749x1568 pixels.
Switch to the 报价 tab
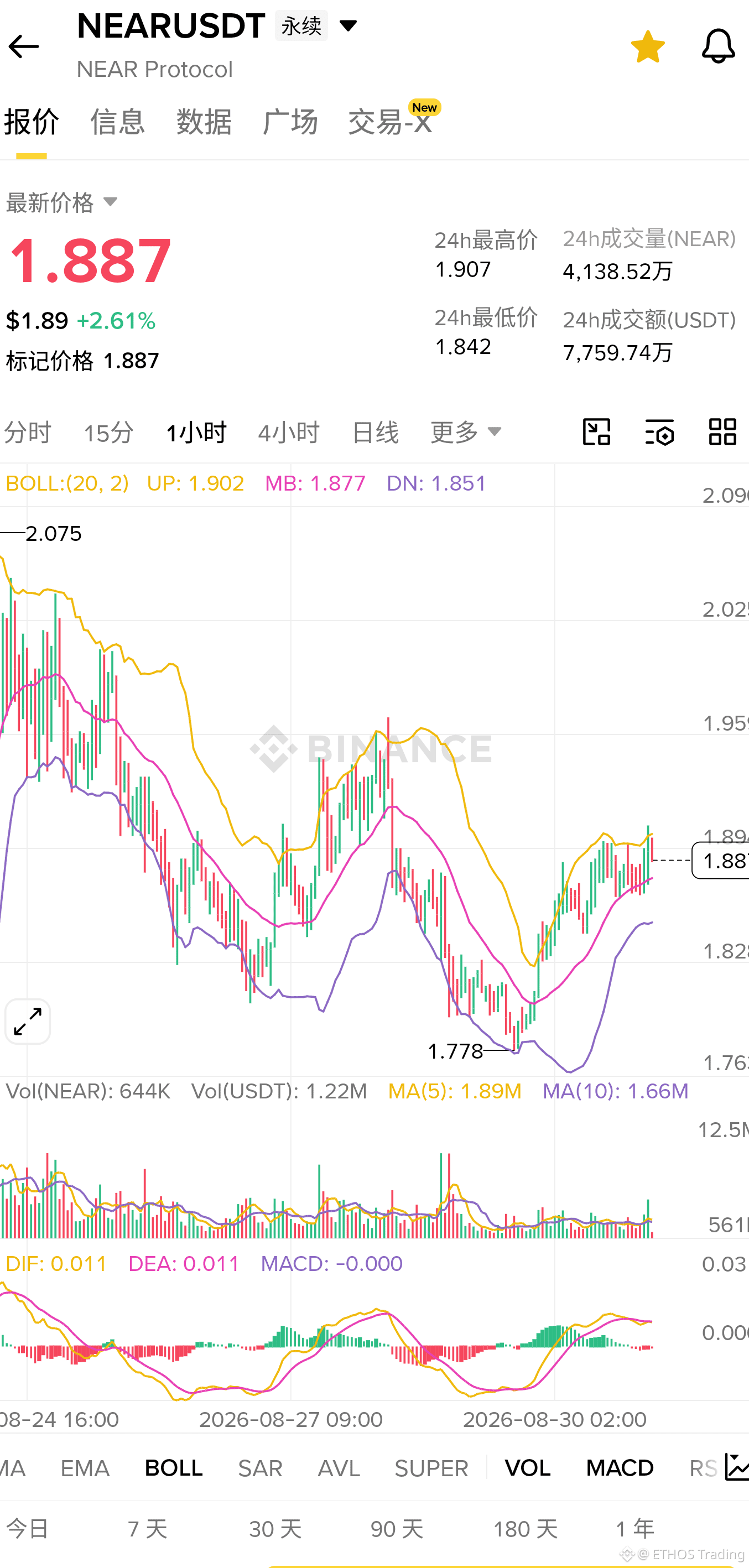click(x=32, y=122)
